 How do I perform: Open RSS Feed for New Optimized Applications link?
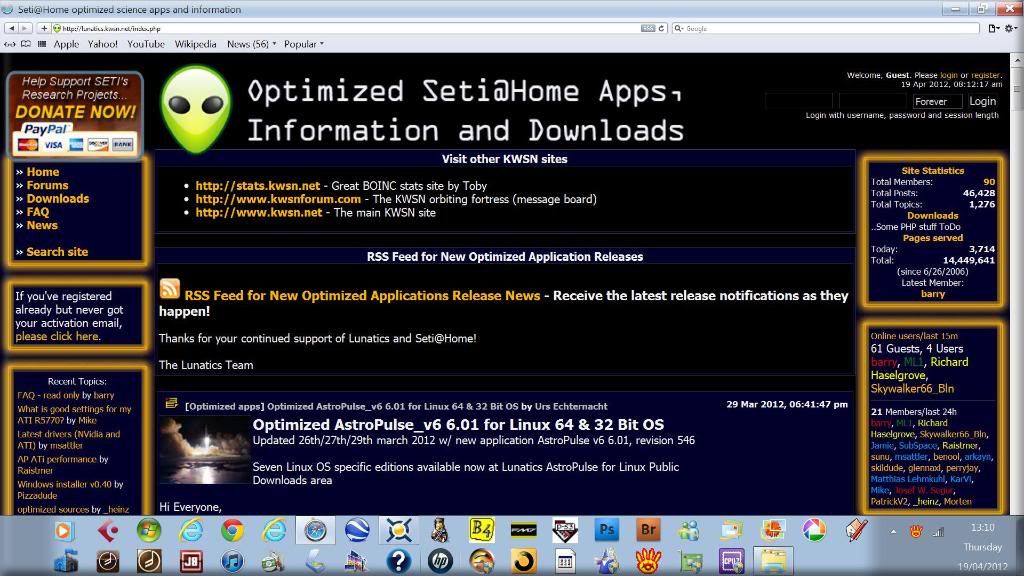pyautogui.click(x=362, y=296)
